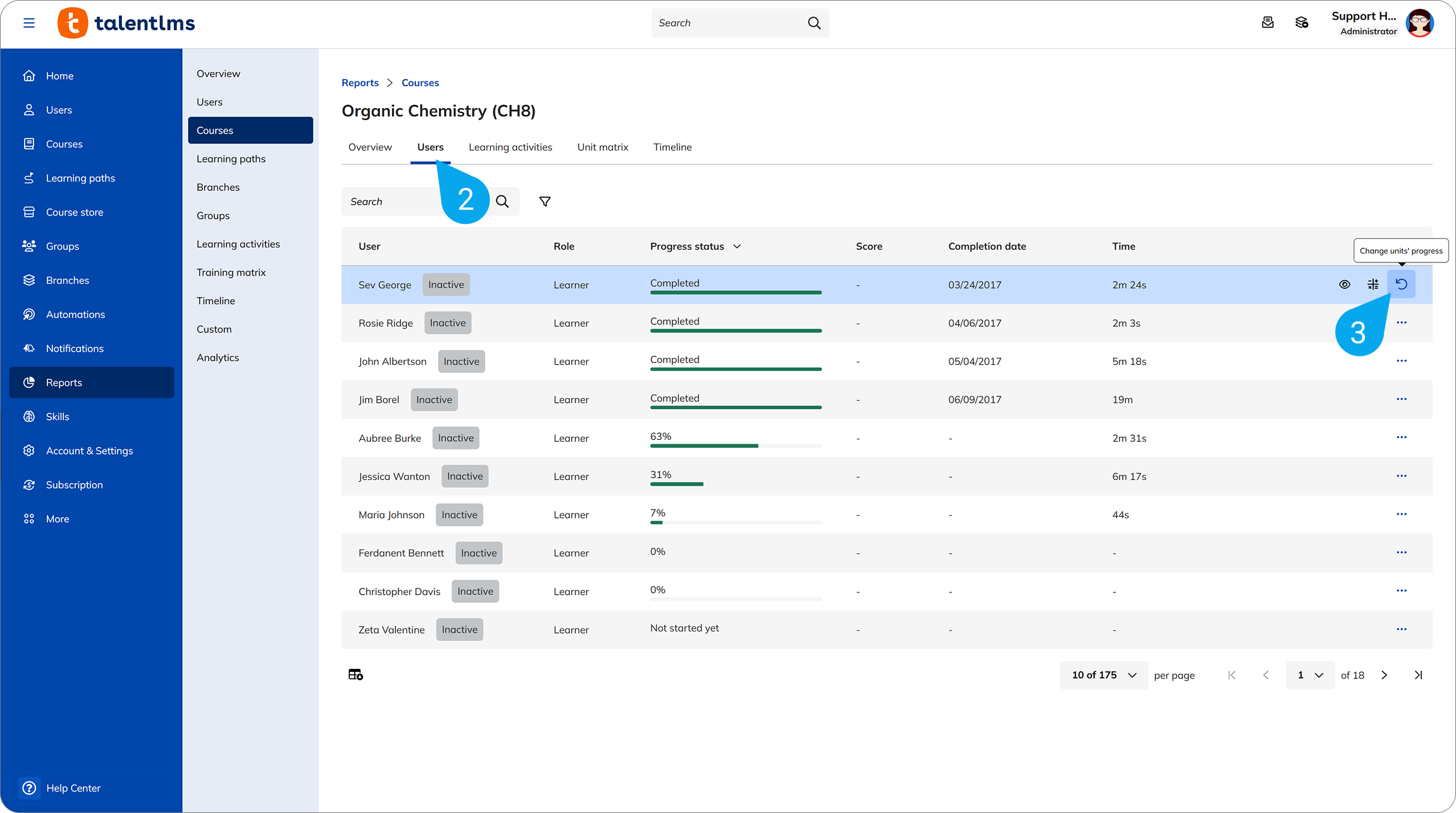Image resolution: width=1456 pixels, height=813 pixels.
Task: Click the eye icon on Sev George row
Action: pos(1344,284)
